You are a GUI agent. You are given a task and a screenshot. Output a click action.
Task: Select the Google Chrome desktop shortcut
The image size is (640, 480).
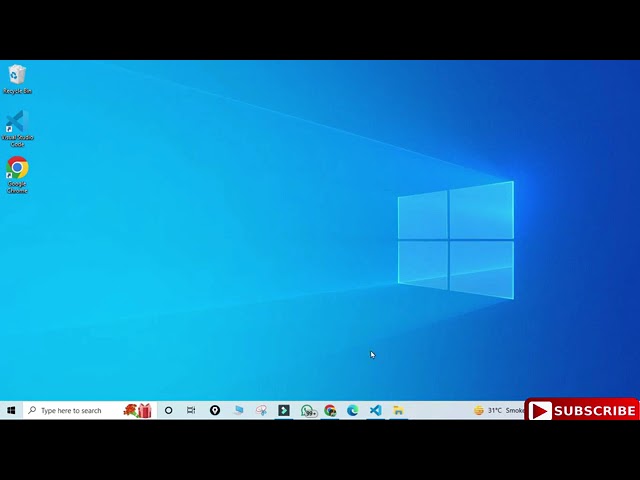pyautogui.click(x=17, y=175)
